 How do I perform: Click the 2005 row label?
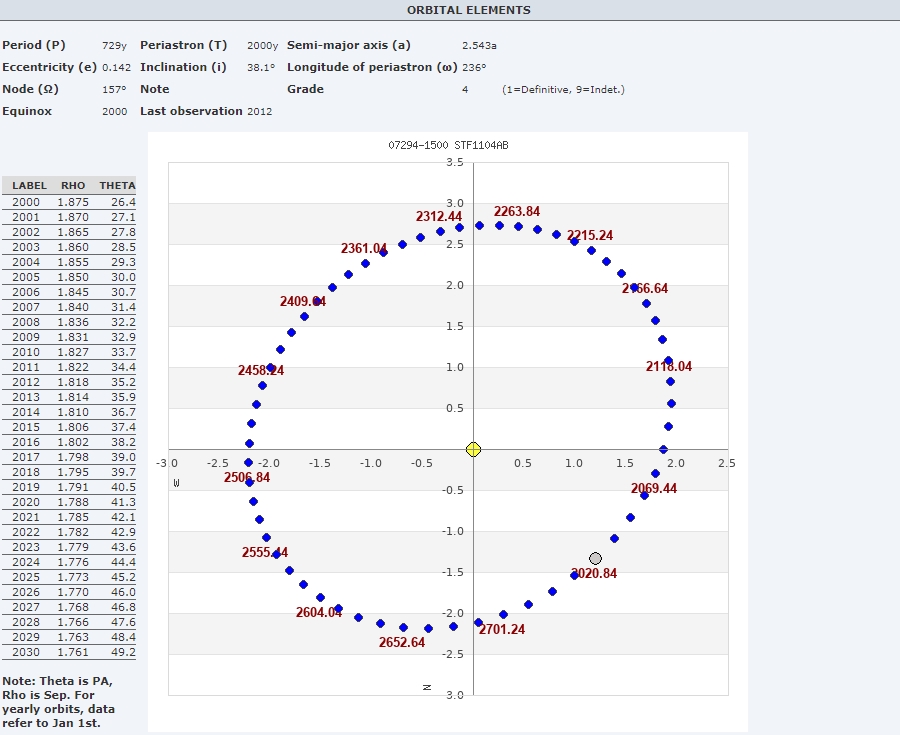pyautogui.click(x=26, y=277)
